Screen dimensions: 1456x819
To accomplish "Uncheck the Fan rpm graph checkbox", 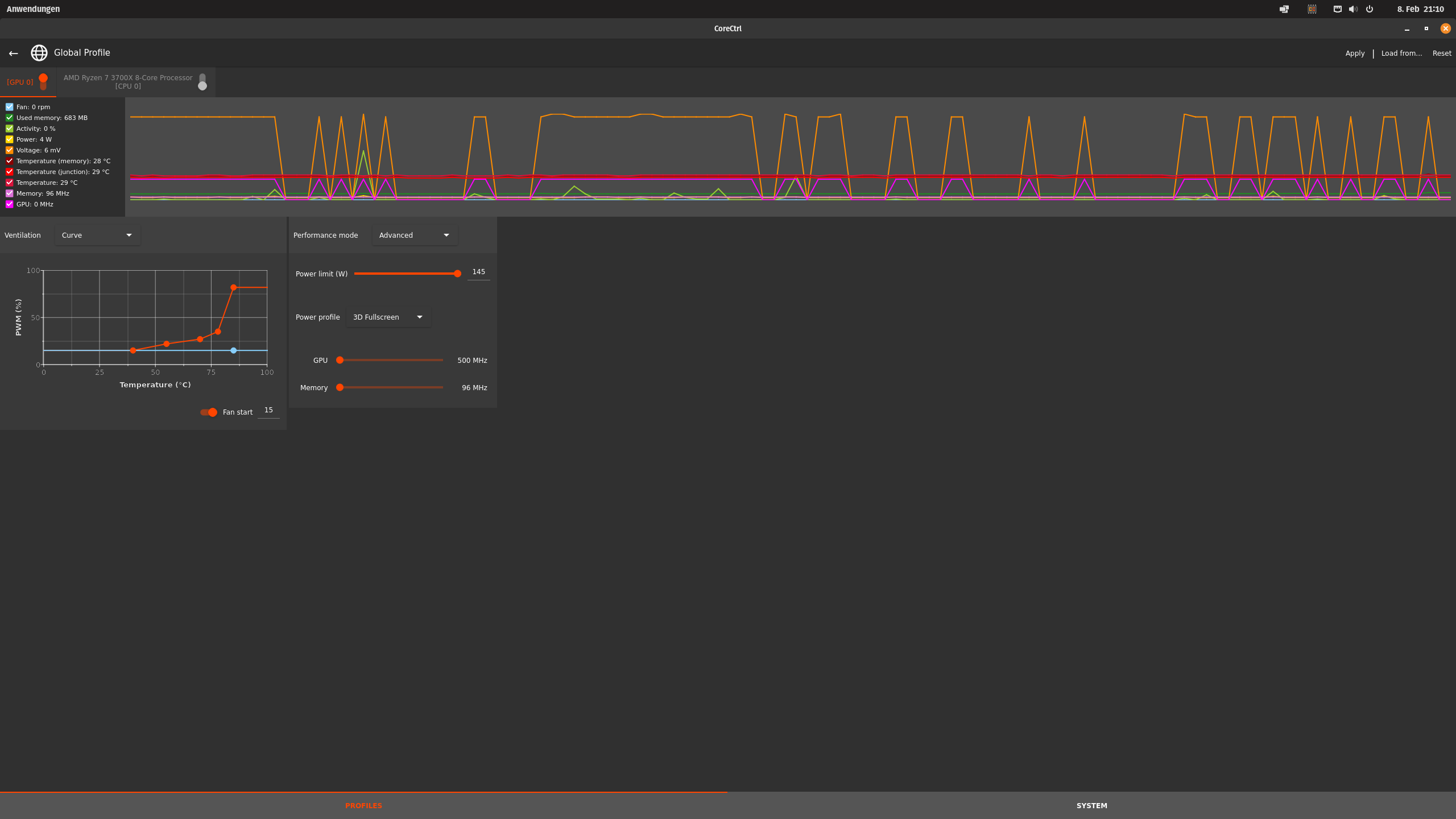I will (10, 107).
